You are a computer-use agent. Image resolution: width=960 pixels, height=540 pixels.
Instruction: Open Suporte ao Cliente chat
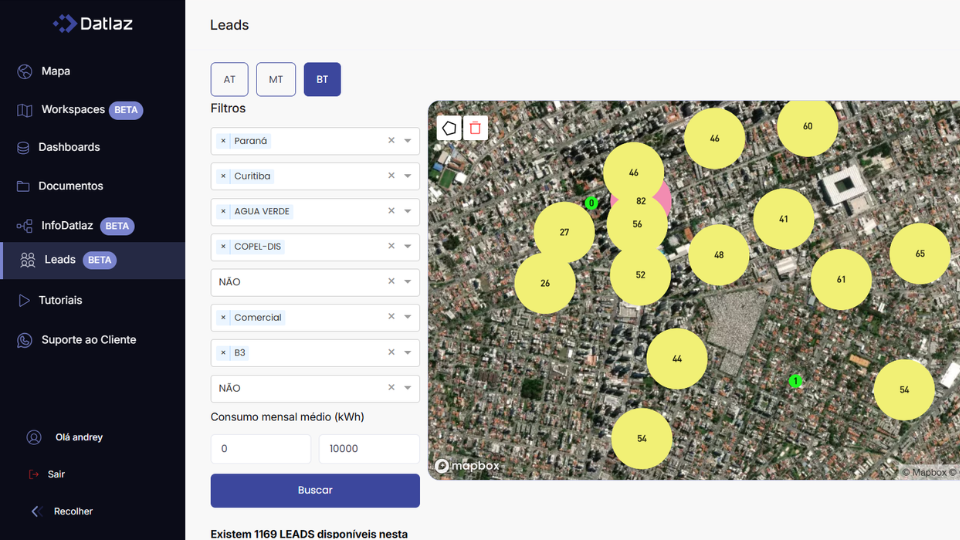click(88, 340)
